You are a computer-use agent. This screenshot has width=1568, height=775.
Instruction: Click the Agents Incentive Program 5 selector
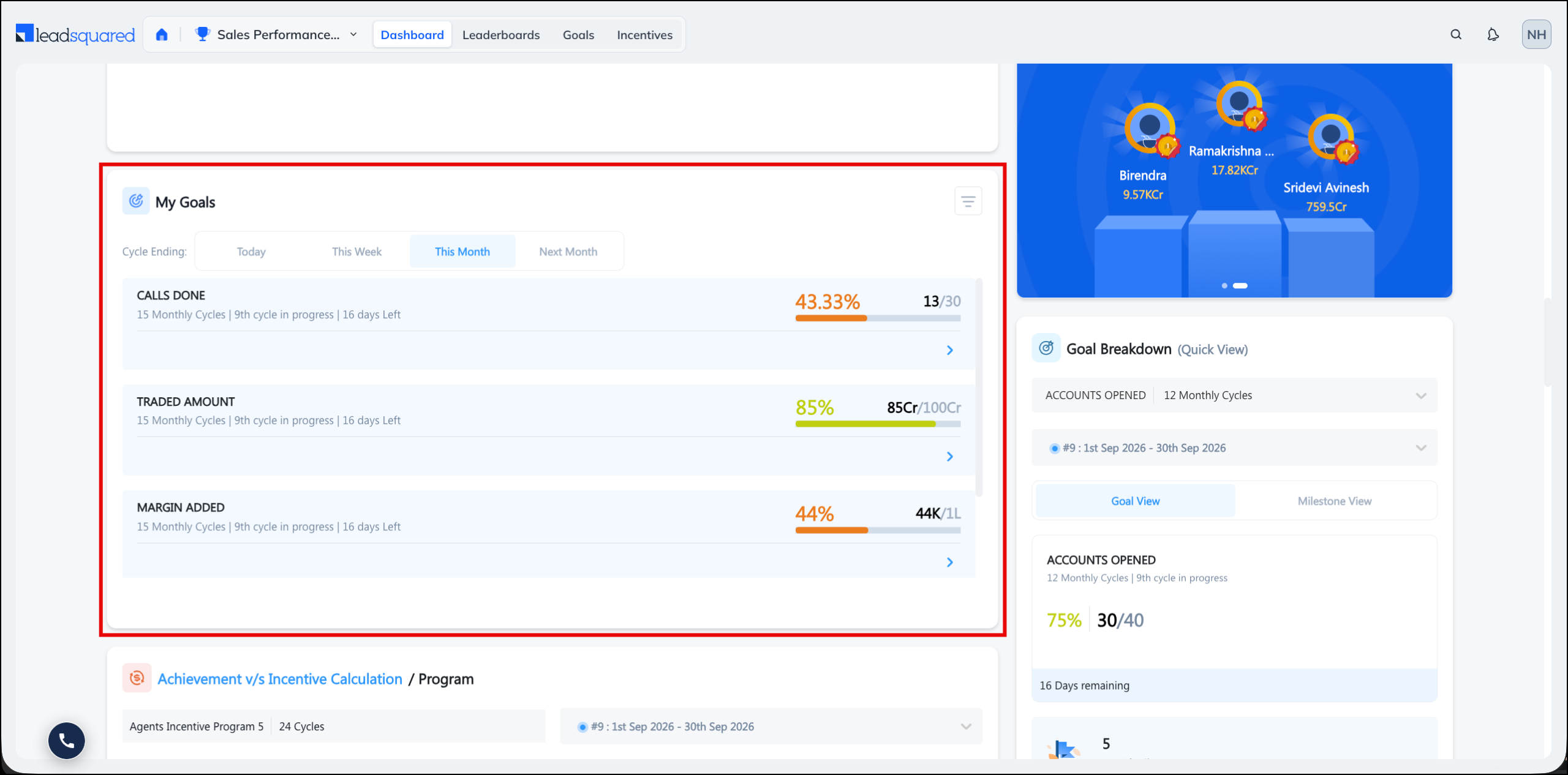(334, 727)
